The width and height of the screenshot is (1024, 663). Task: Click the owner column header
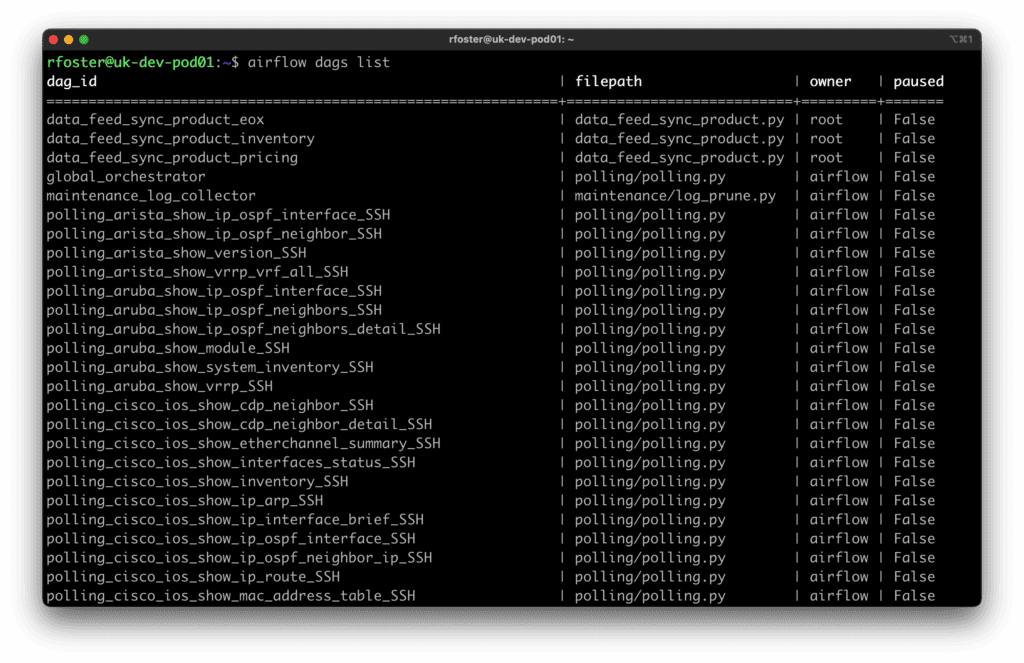point(830,81)
